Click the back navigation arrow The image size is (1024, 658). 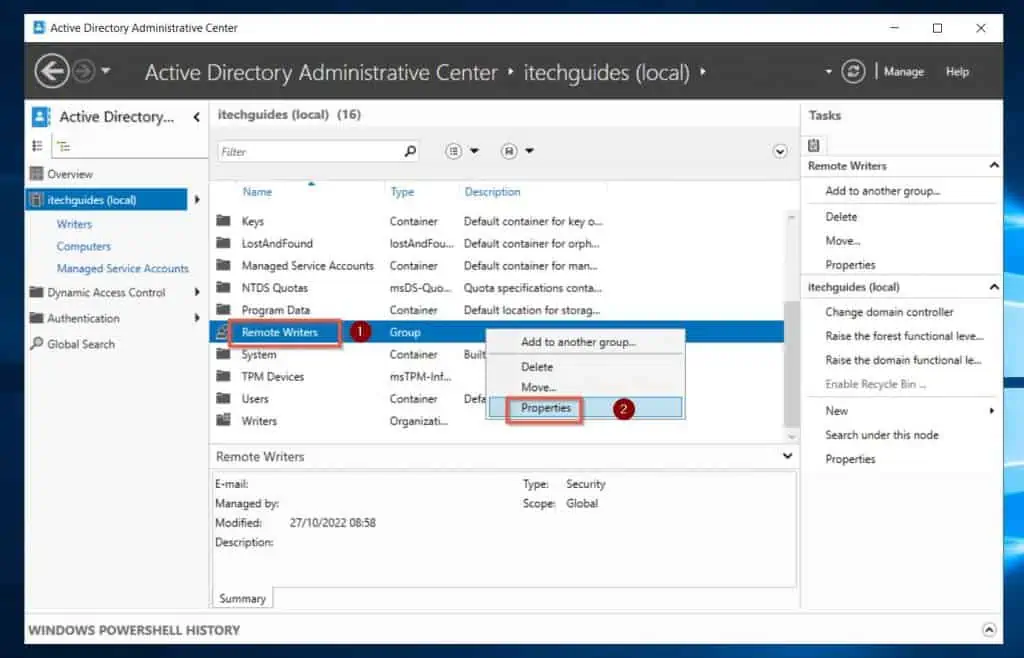click(x=51, y=70)
